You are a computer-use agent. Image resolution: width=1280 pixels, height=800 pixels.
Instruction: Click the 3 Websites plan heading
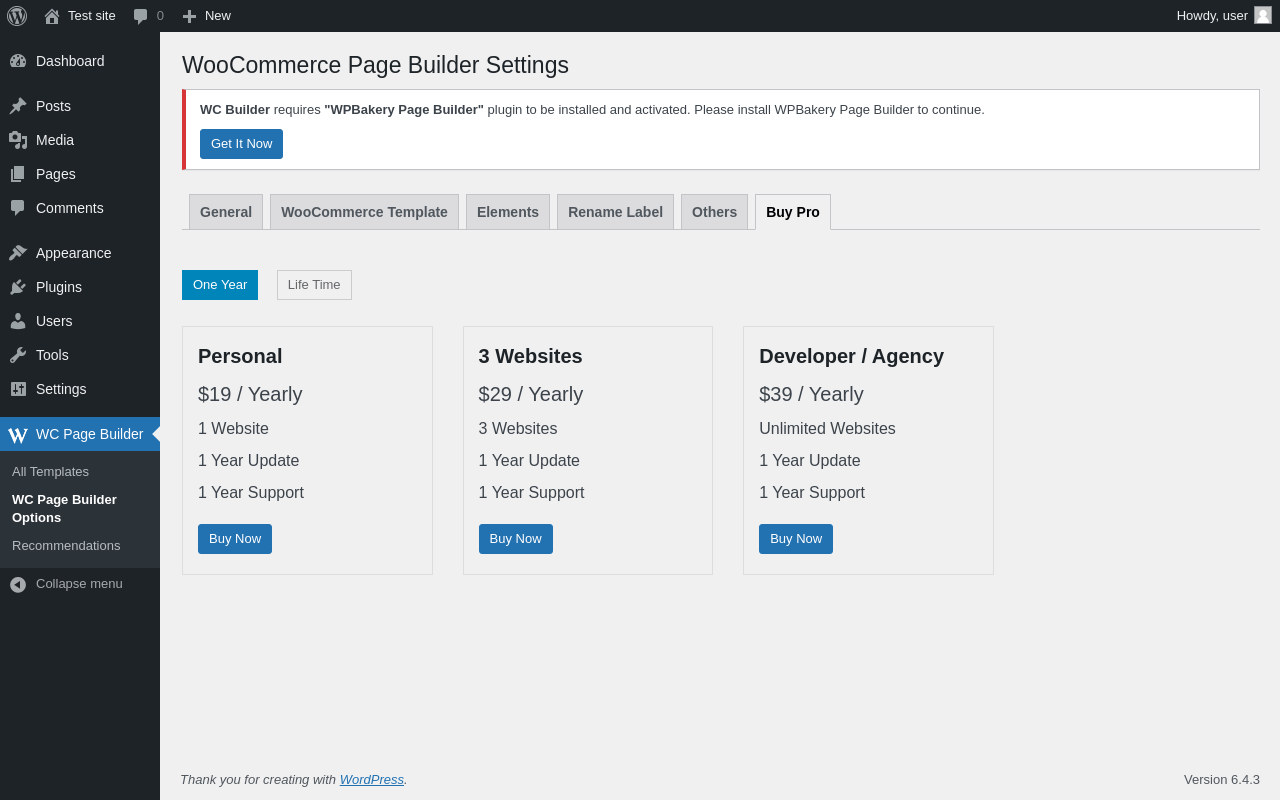pyautogui.click(x=531, y=356)
